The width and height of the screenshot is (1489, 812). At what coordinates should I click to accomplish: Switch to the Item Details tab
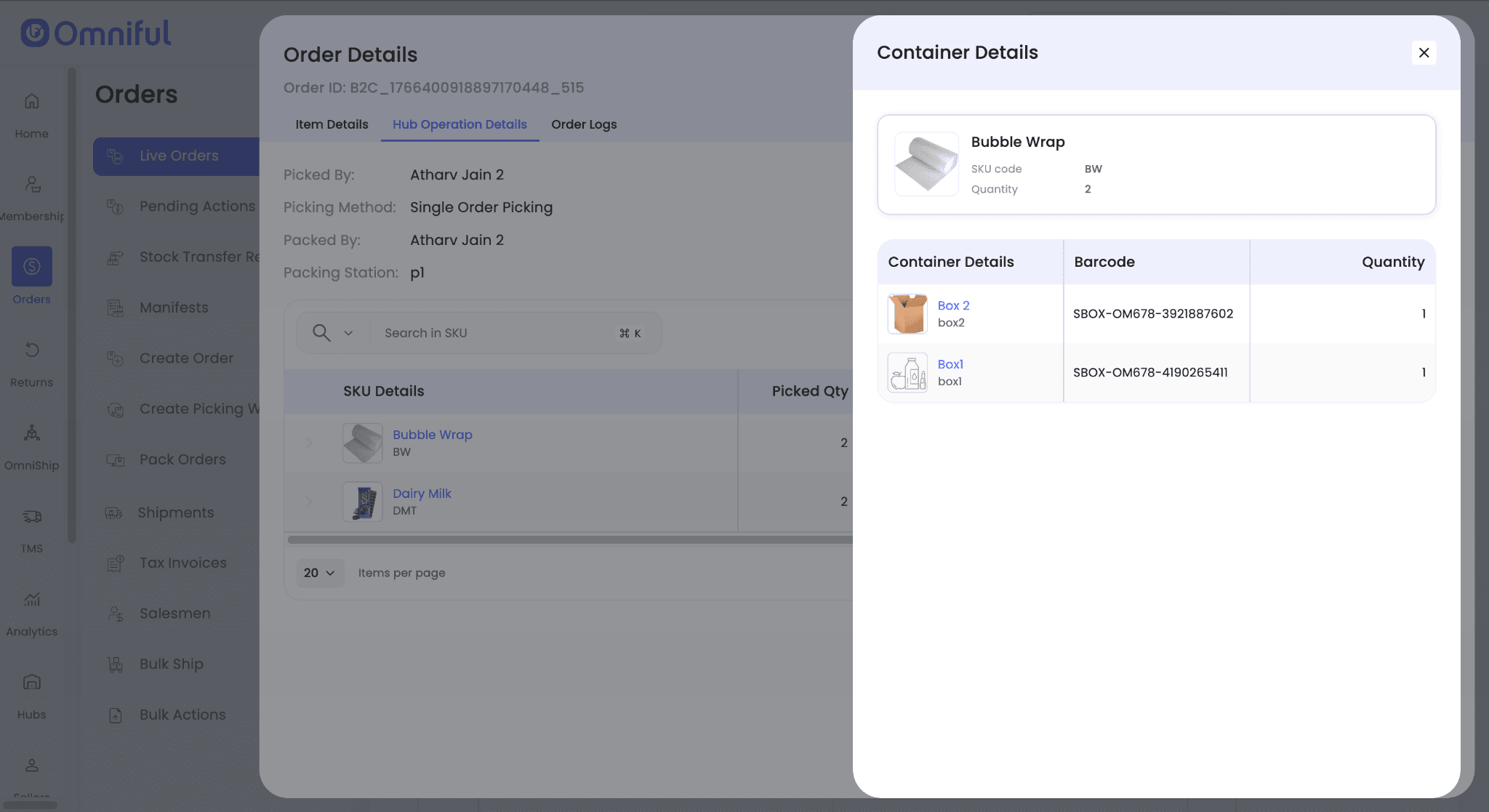click(x=332, y=124)
